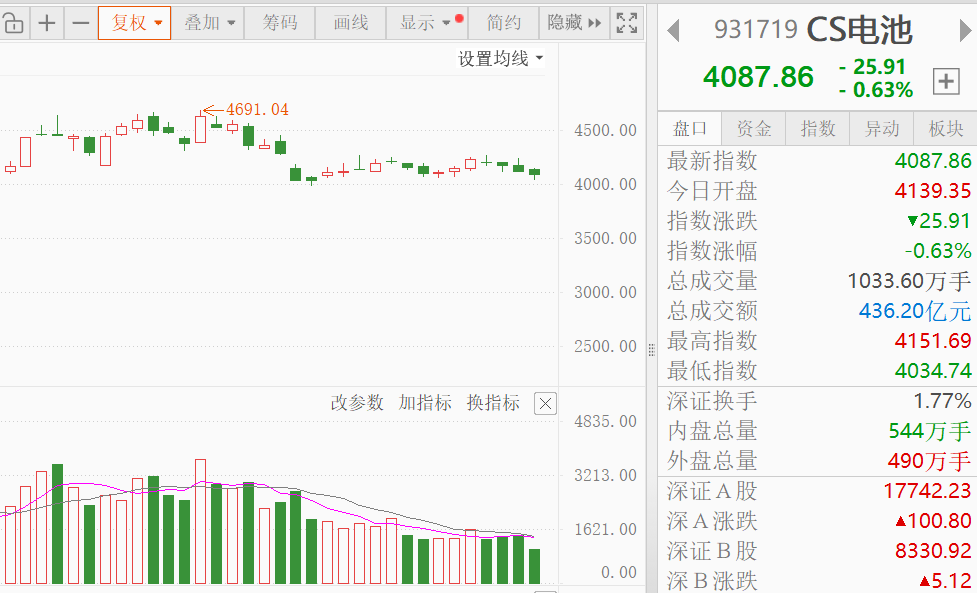This screenshot has height=593, width=977.
Task: Click the 总成交量 value 1033.60万手
Action: coord(909,281)
